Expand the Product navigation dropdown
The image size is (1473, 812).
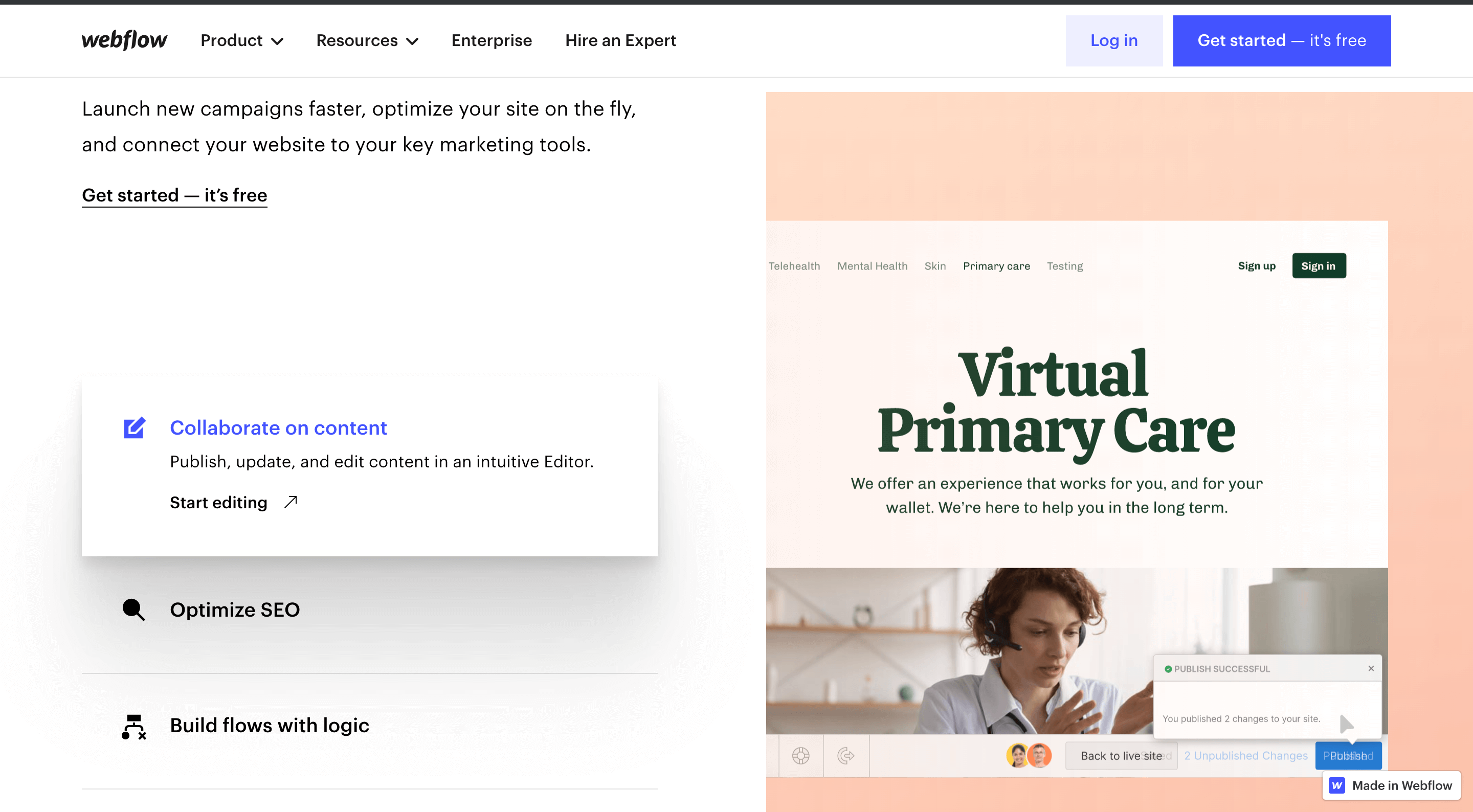[241, 40]
